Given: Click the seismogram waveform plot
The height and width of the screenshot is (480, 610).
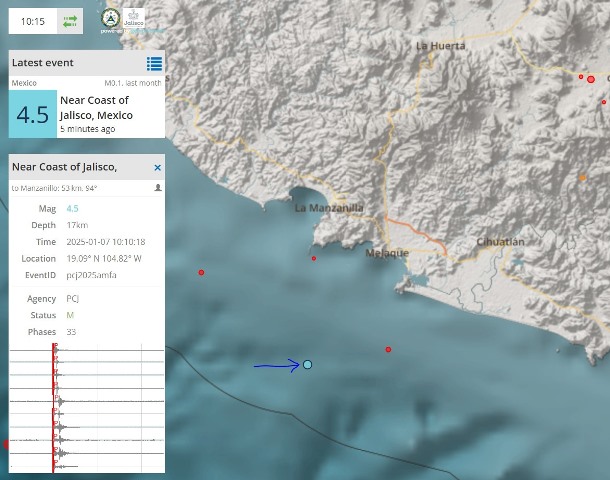Looking at the screenshot, I should [87, 408].
